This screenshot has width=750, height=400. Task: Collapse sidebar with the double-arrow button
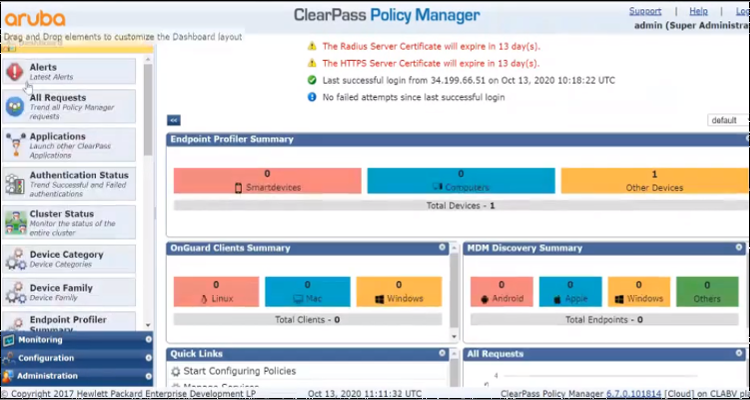174,121
